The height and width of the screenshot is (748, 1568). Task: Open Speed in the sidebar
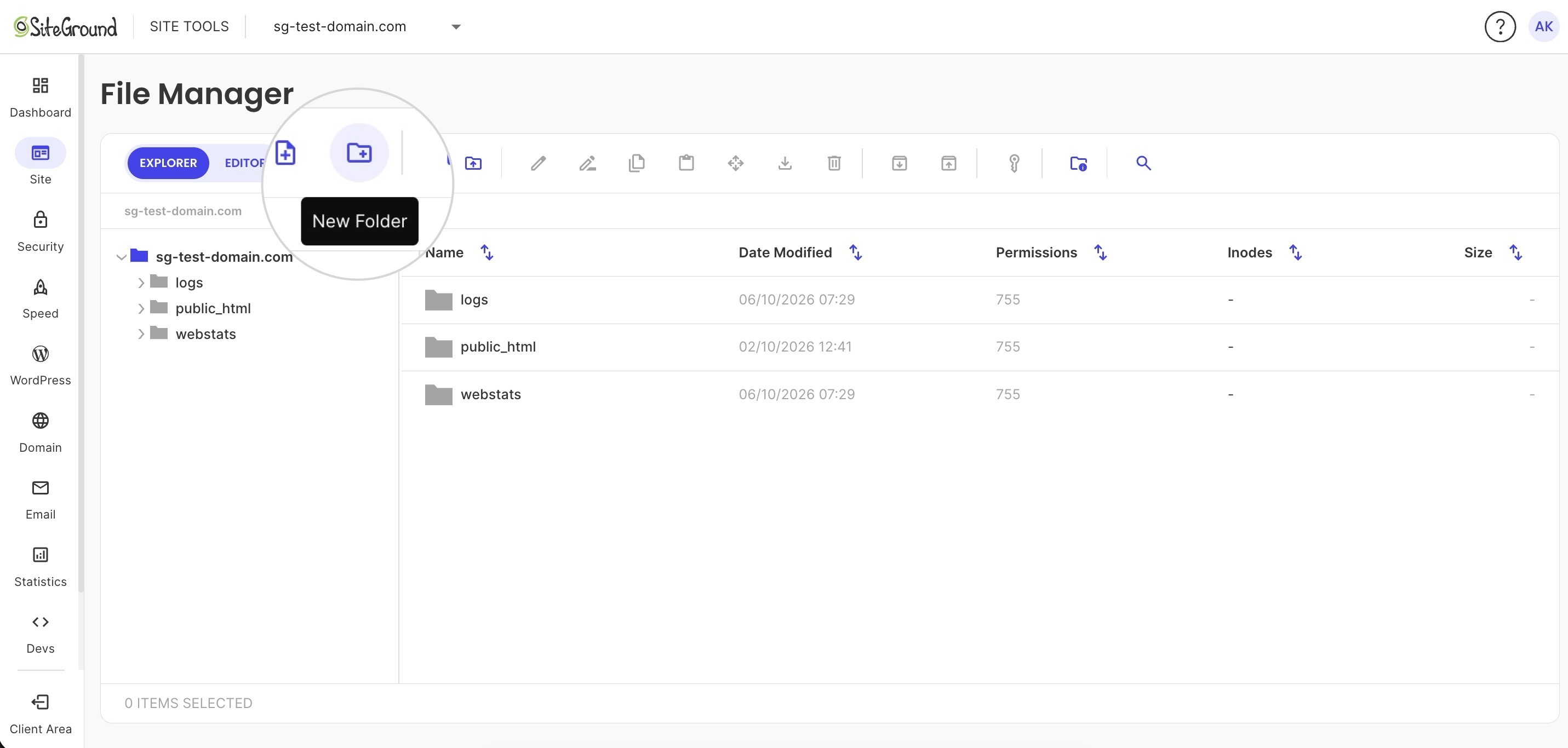click(40, 299)
